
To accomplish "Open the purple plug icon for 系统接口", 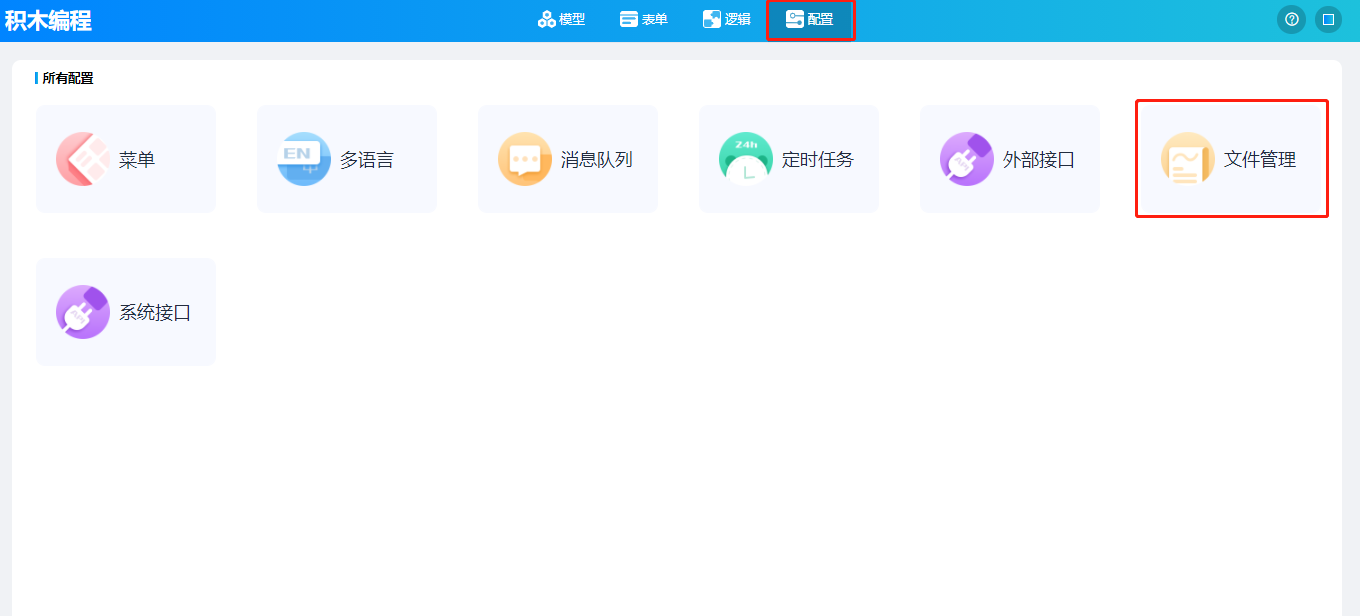I will coord(83,312).
